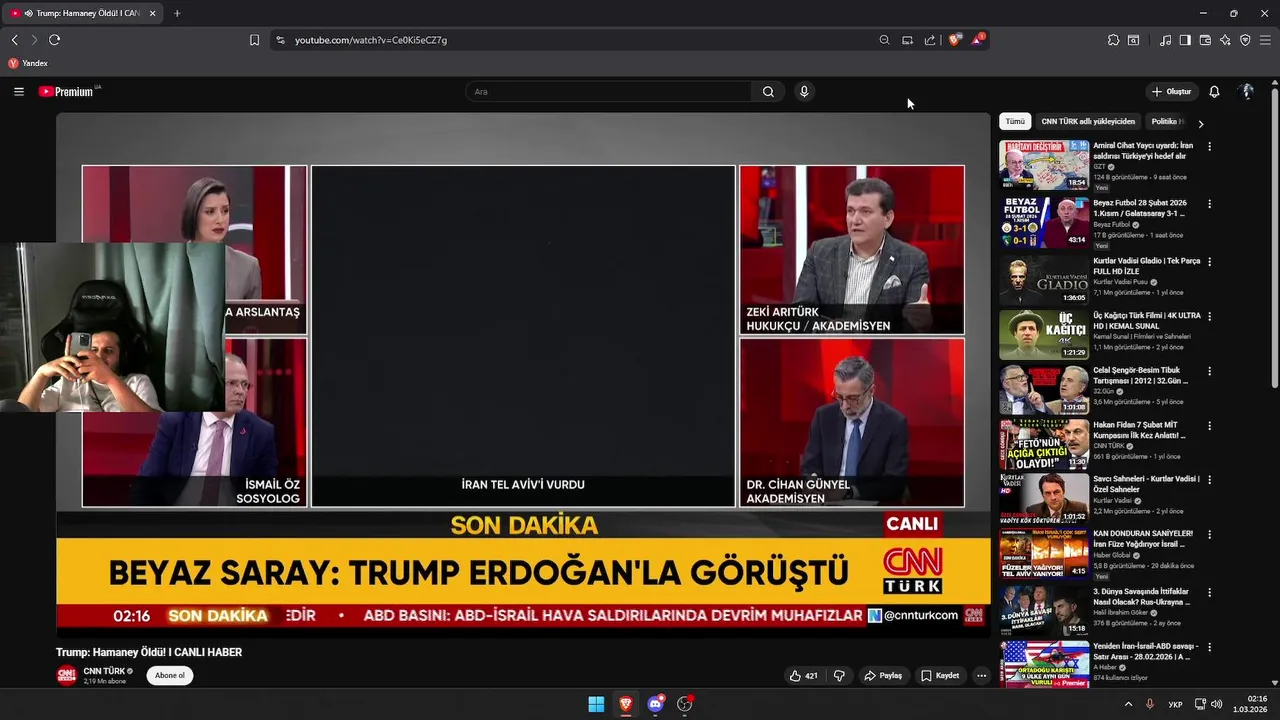Open the browser main menu icon
Screen dimensions: 1280x720
[1265, 40]
